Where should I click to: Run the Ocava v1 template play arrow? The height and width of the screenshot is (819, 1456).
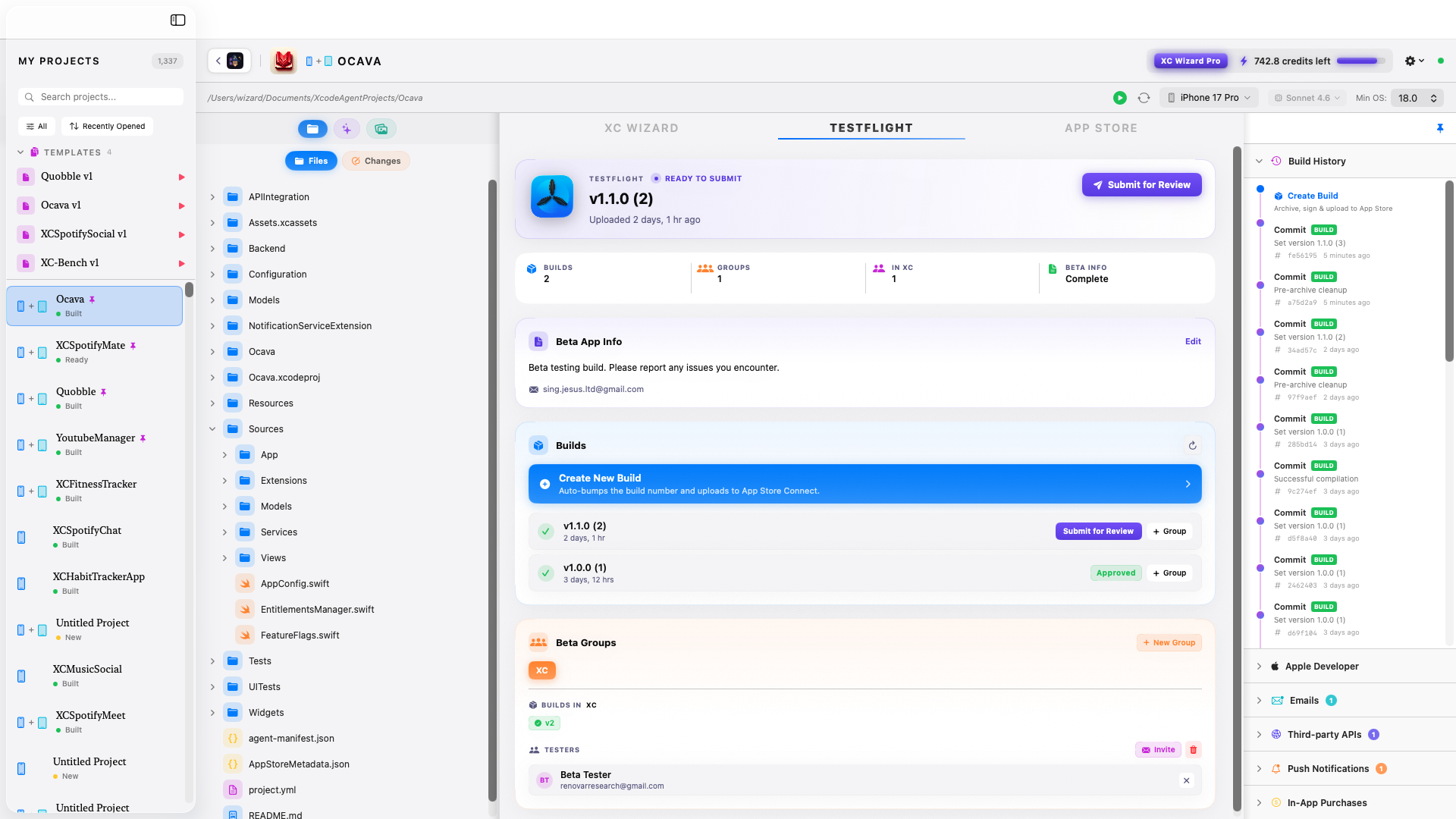pyautogui.click(x=181, y=206)
